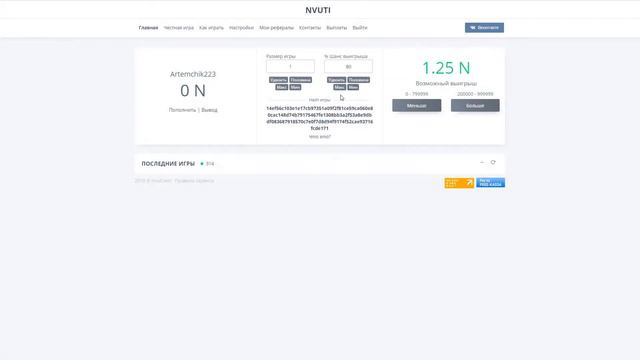The width and height of the screenshot is (640, 360).
Task: Click the % Шанс выигрыша input field
Action: click(x=348, y=66)
